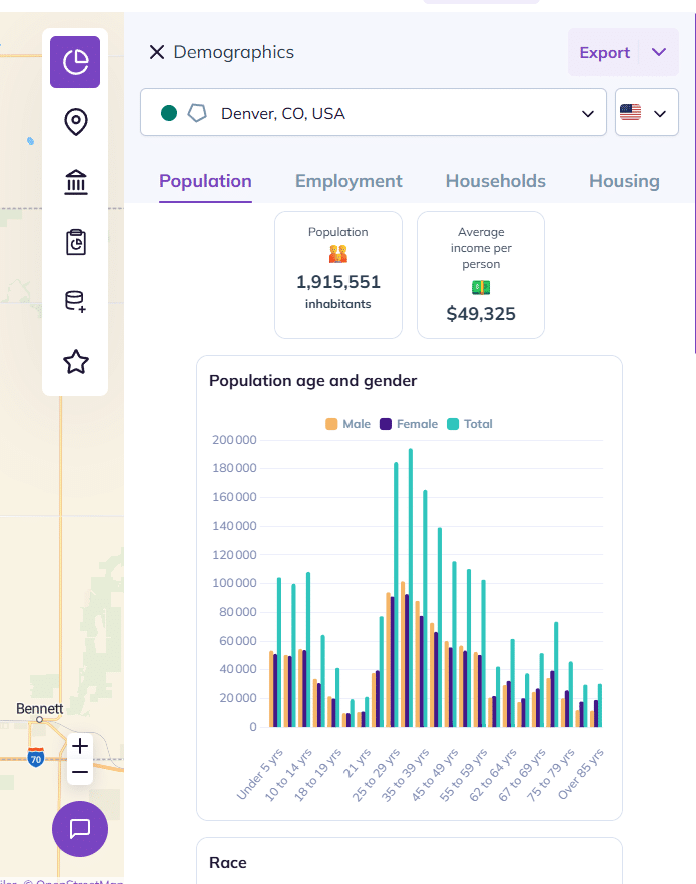This screenshot has height=884, width=696.
Task: Close the Demographics panel with X
Action: [x=157, y=52]
